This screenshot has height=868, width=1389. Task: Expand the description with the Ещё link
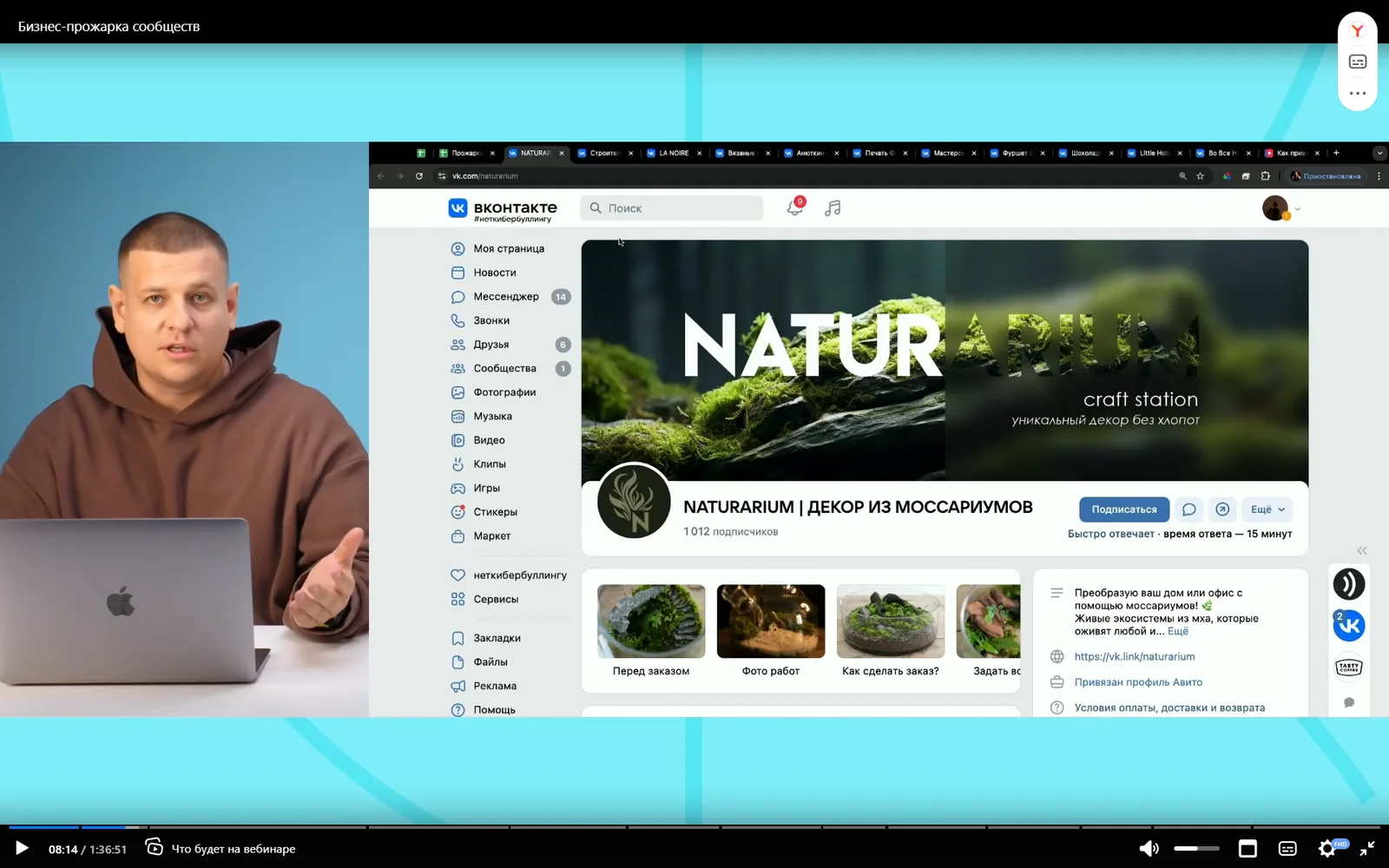tap(1178, 631)
